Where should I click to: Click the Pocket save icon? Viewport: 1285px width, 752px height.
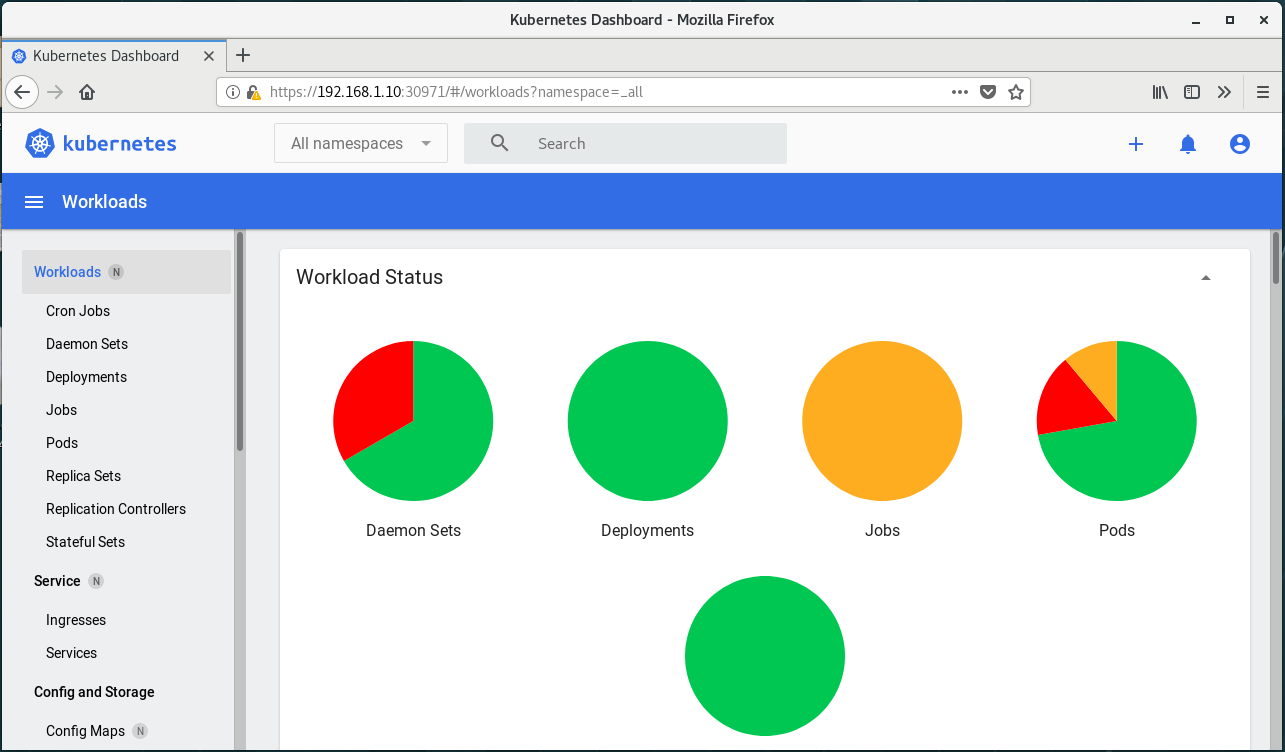(988, 92)
